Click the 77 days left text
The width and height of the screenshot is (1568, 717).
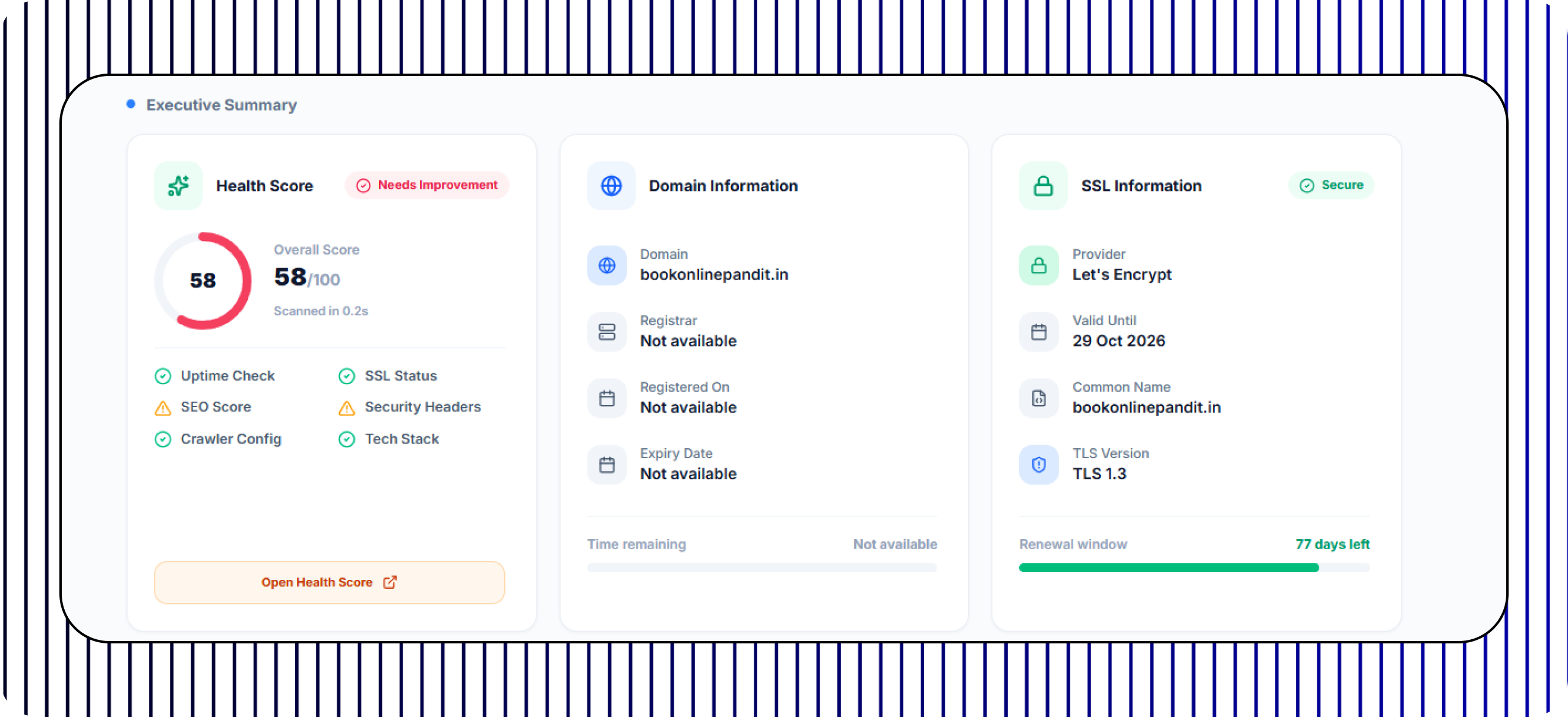click(x=1332, y=544)
